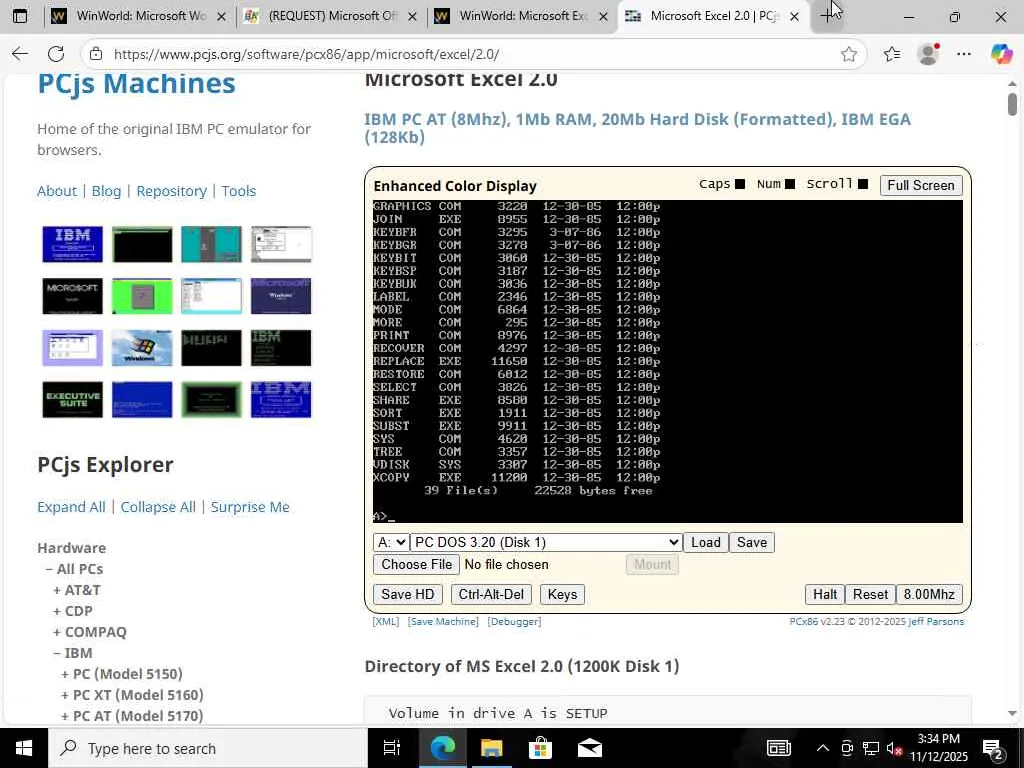This screenshot has width=1024, height=768.
Task: Open the notification center icon
Action: coord(993,748)
